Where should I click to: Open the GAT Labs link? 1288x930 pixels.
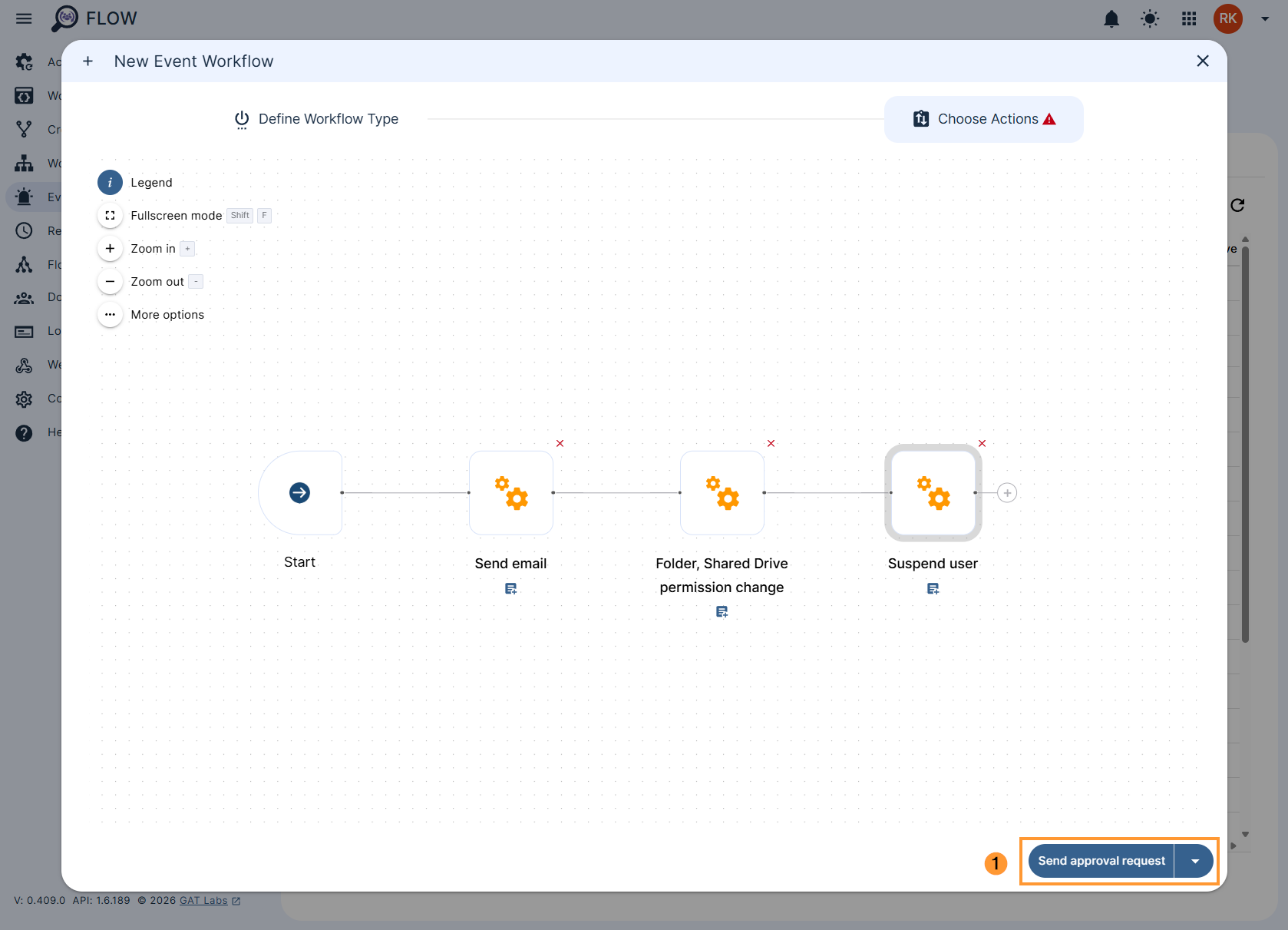(203, 901)
